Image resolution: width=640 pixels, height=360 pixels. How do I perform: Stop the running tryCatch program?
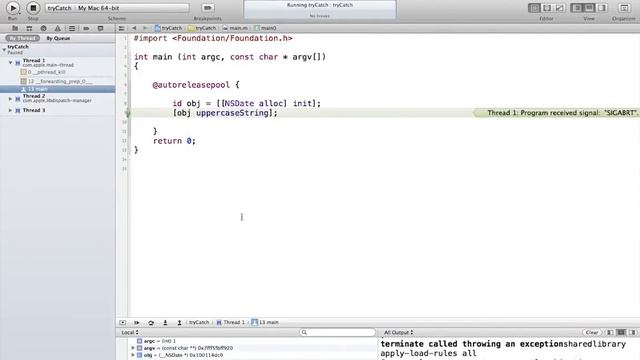[x=33, y=8]
